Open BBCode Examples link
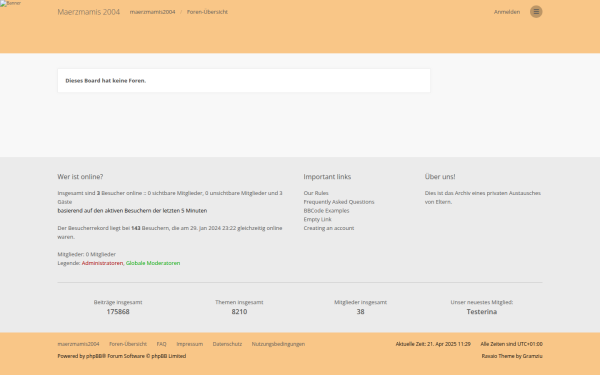This screenshot has width=600, height=375. [x=326, y=210]
